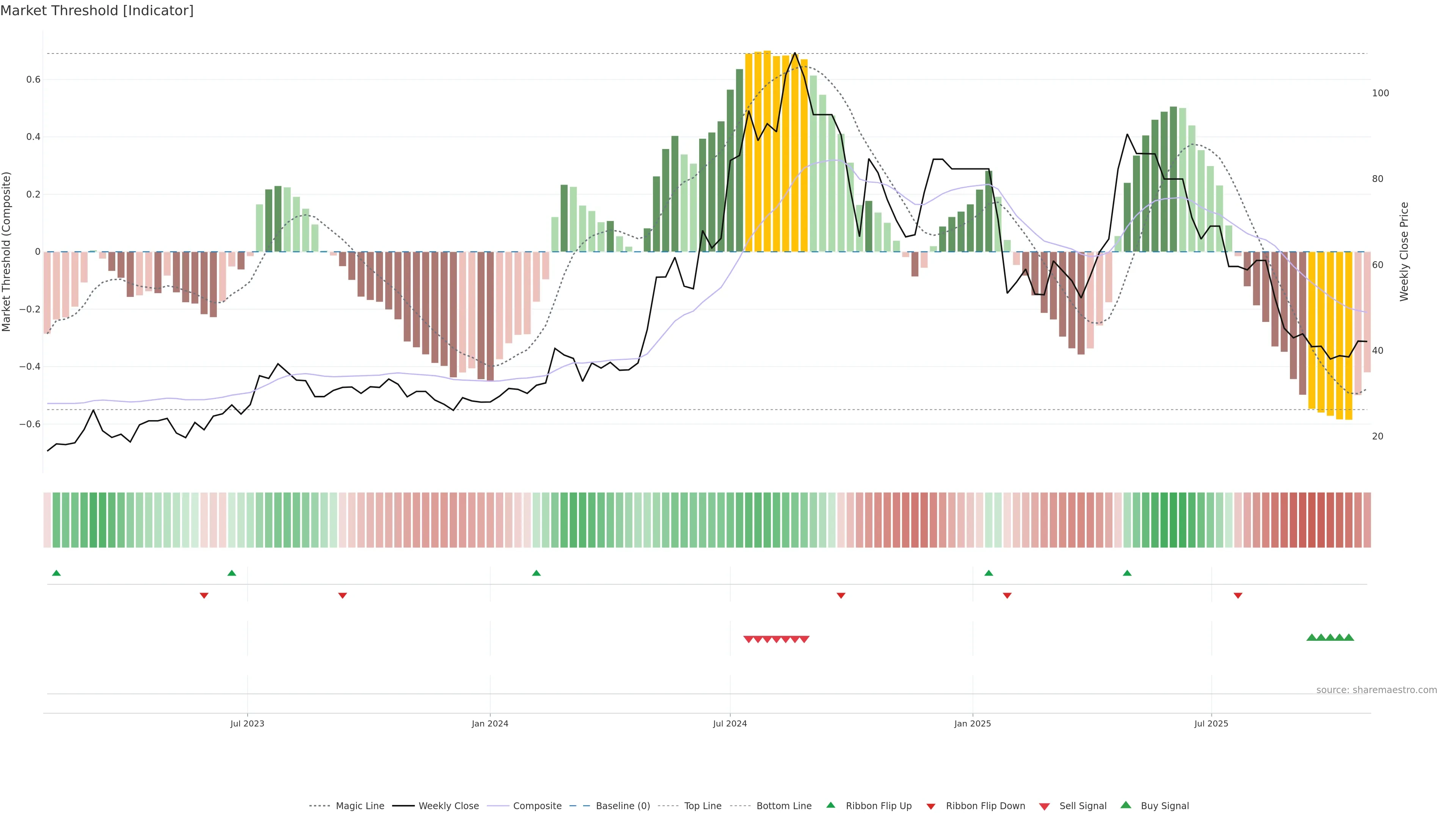Click the Market Threshold [Indicator] chart title

[x=97, y=11]
